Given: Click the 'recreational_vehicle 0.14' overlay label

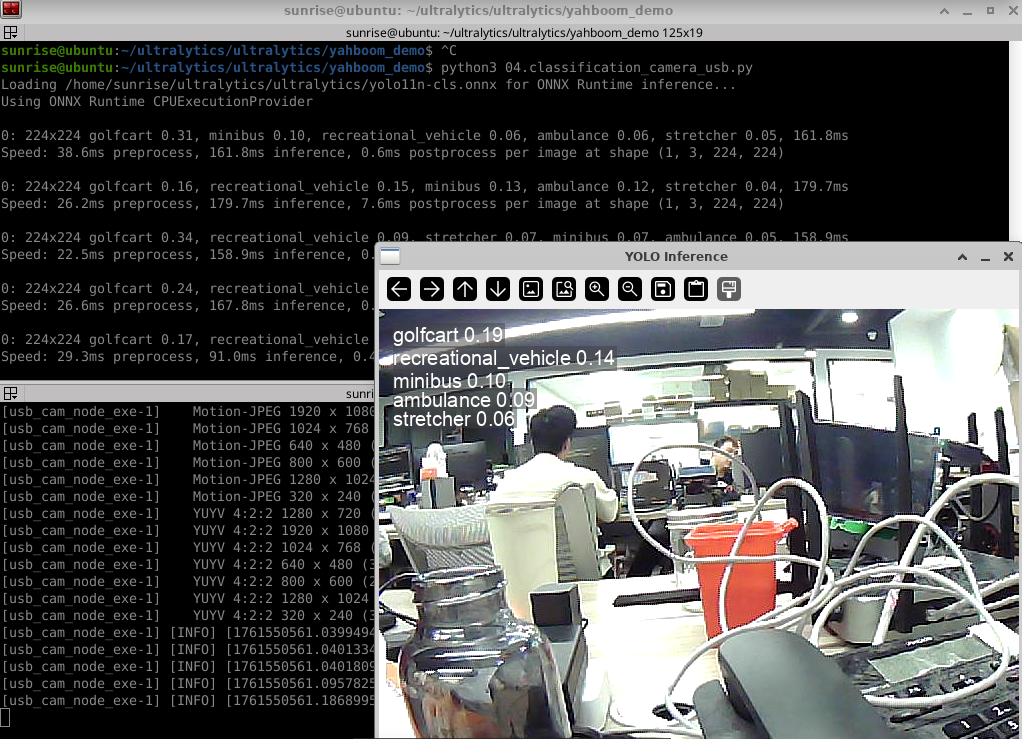Looking at the screenshot, I should pos(503,358).
